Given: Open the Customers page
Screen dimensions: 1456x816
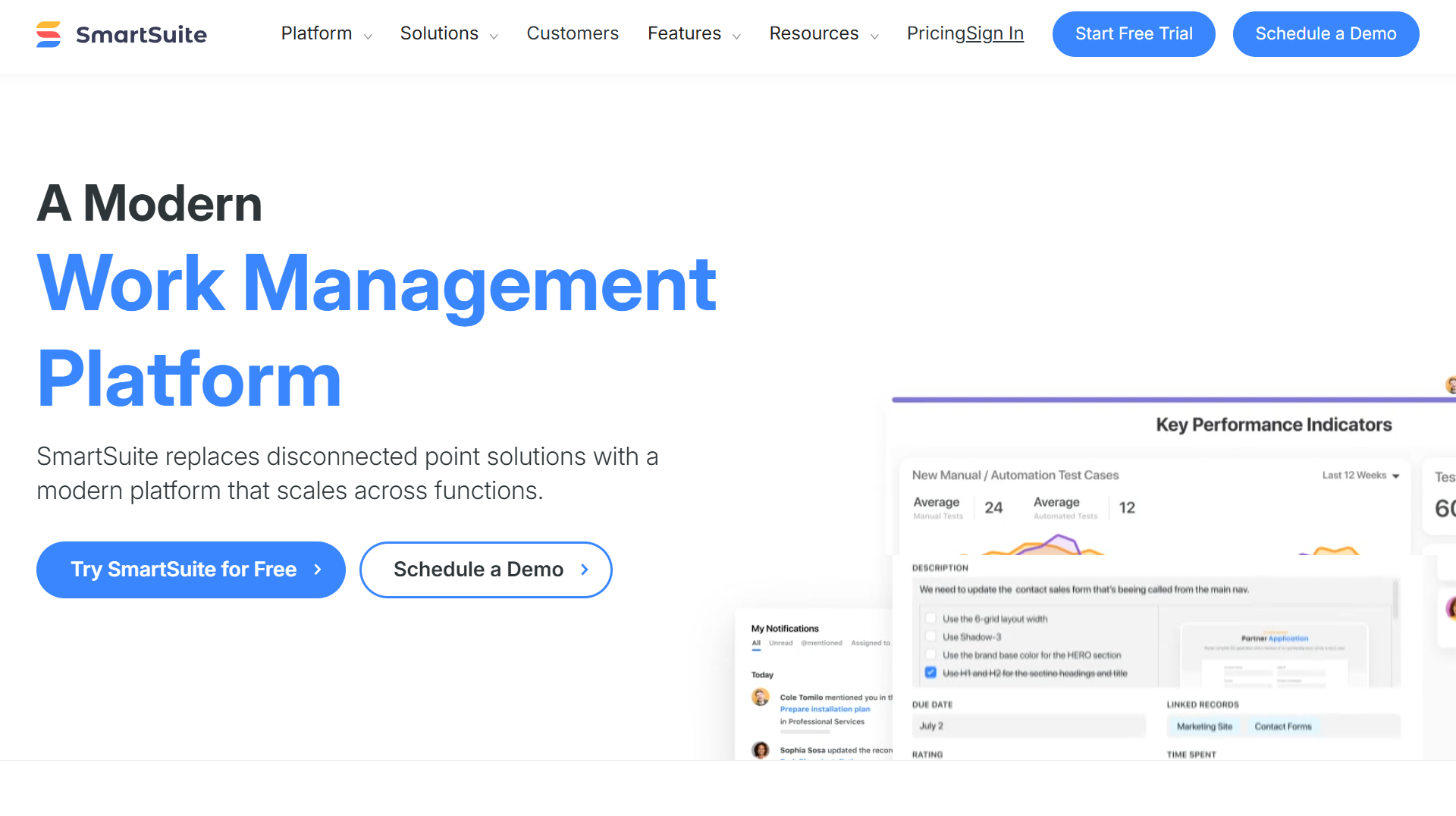Looking at the screenshot, I should pyautogui.click(x=573, y=33).
